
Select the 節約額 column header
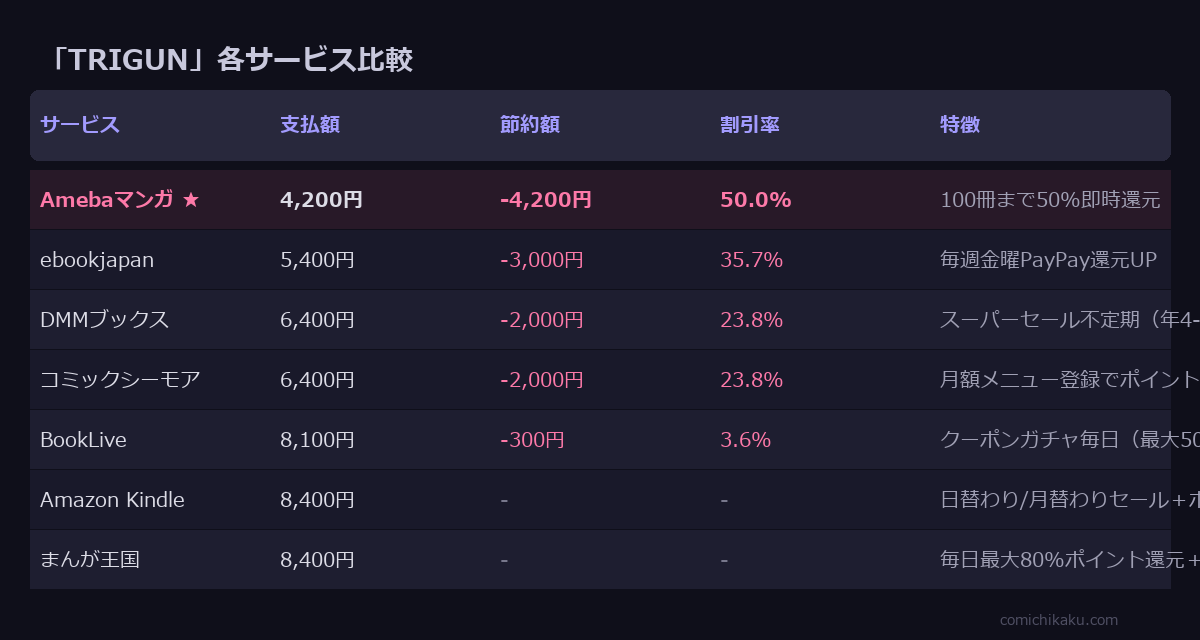[530, 125]
